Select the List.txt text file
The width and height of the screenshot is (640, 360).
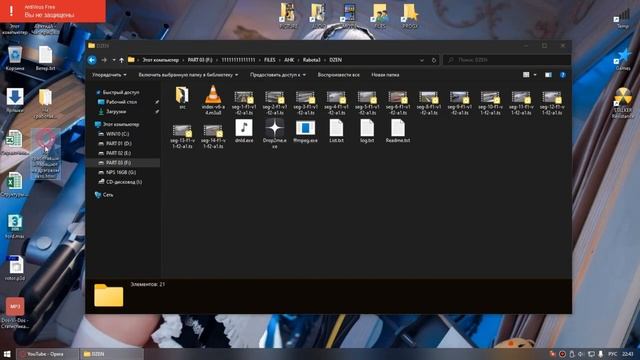pos(336,128)
